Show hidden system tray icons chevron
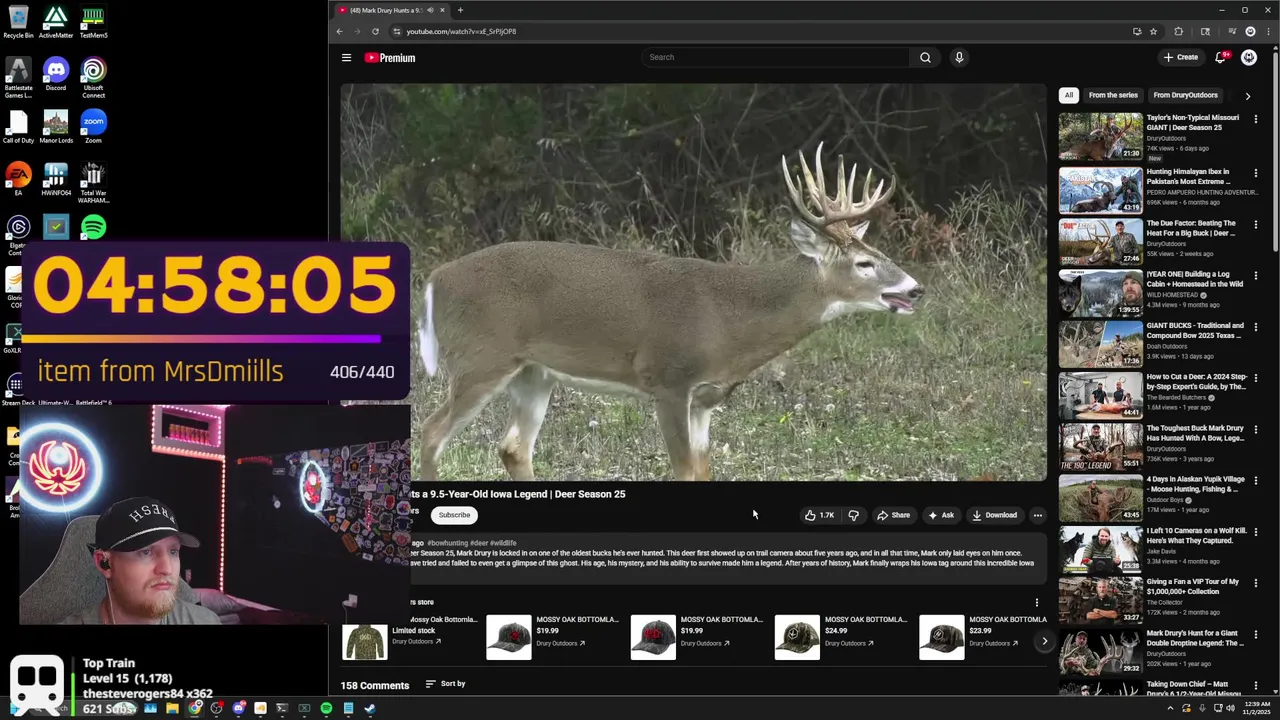Screen dimensions: 1280x720 pyautogui.click(x=1170, y=708)
